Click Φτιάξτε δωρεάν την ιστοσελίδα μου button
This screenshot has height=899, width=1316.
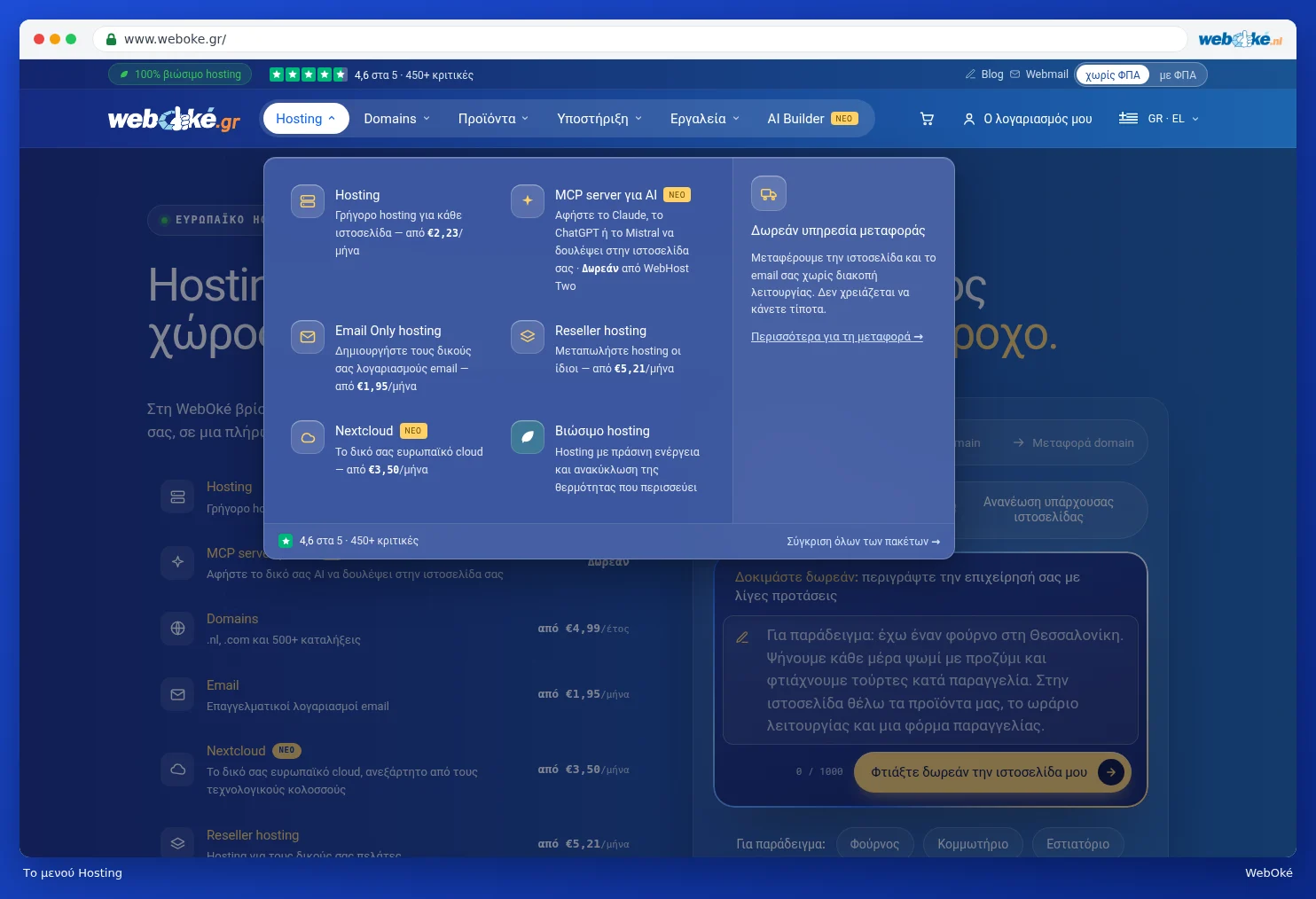point(992,772)
